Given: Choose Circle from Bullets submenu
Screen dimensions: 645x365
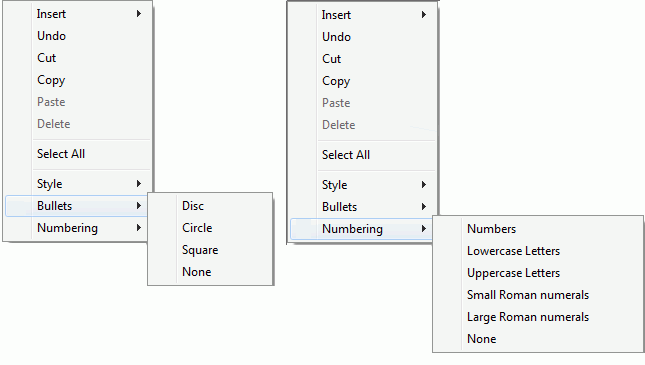Looking at the screenshot, I should [210, 228].
